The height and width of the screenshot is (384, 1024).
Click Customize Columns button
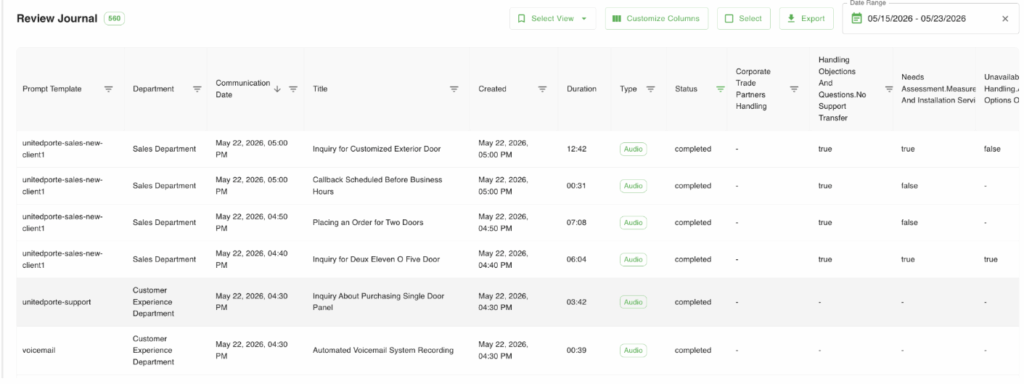(x=656, y=18)
